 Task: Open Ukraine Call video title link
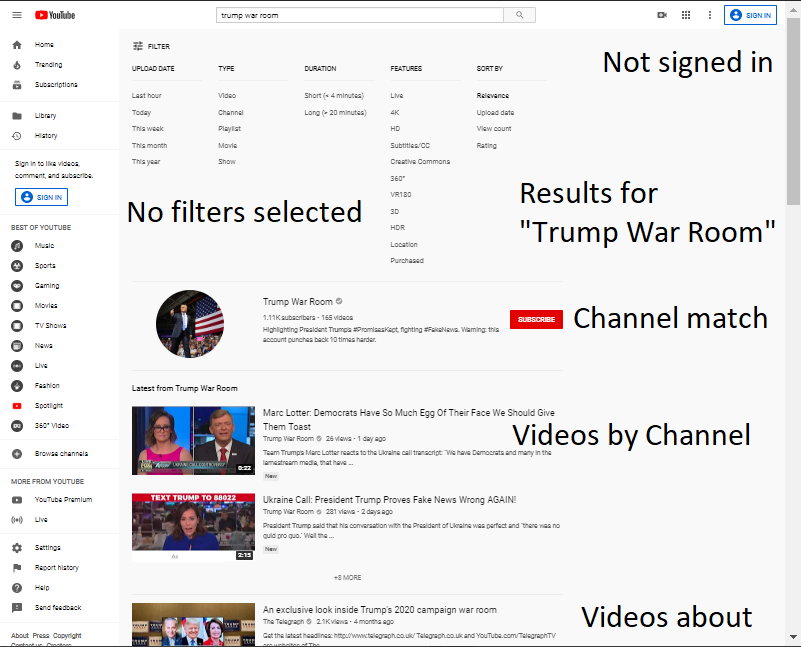tap(389, 499)
